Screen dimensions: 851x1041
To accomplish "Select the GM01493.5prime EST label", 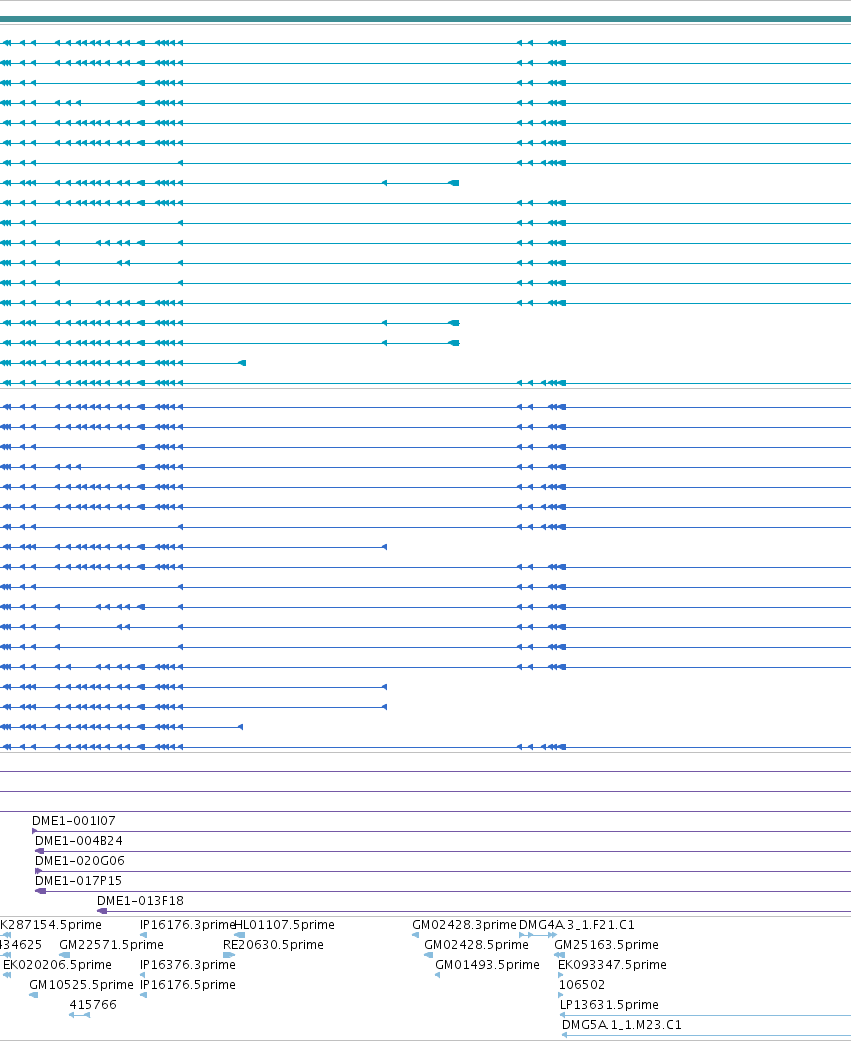I will 487,964.
